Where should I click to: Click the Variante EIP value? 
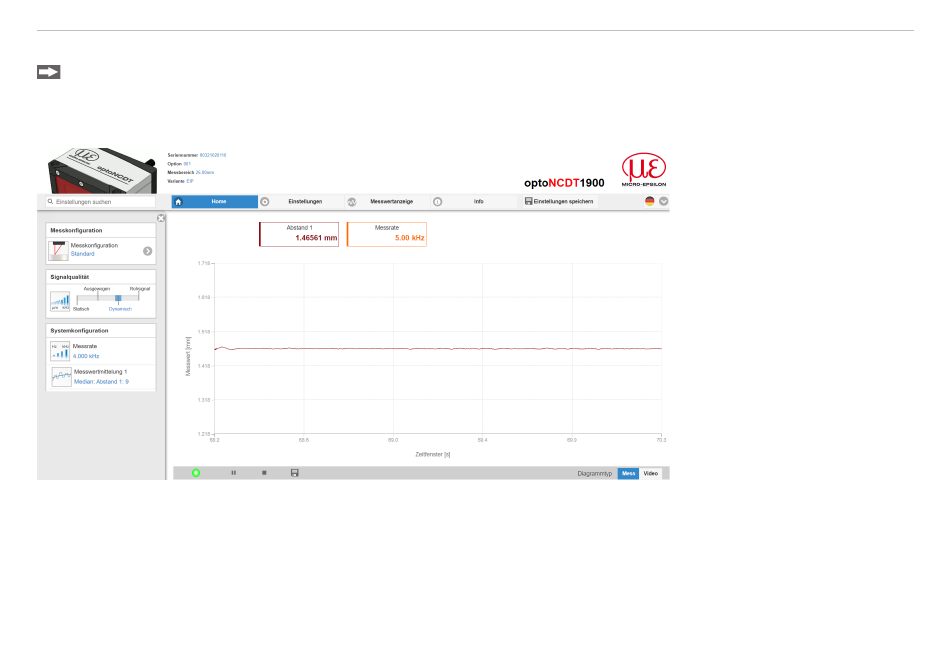click(x=190, y=181)
